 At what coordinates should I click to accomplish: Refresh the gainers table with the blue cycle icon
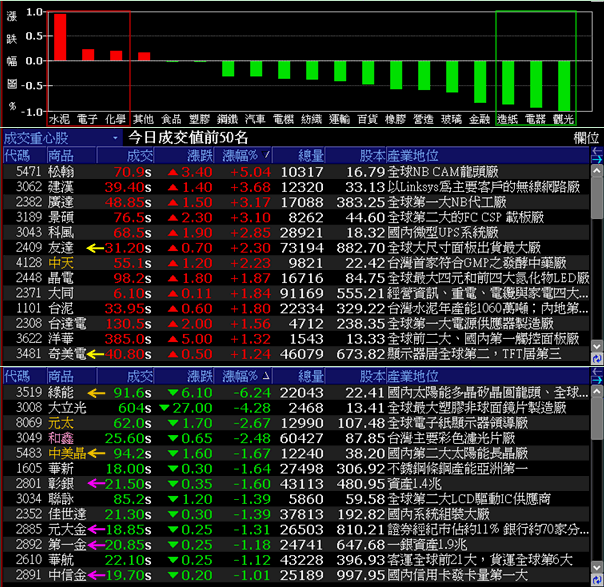point(596,359)
